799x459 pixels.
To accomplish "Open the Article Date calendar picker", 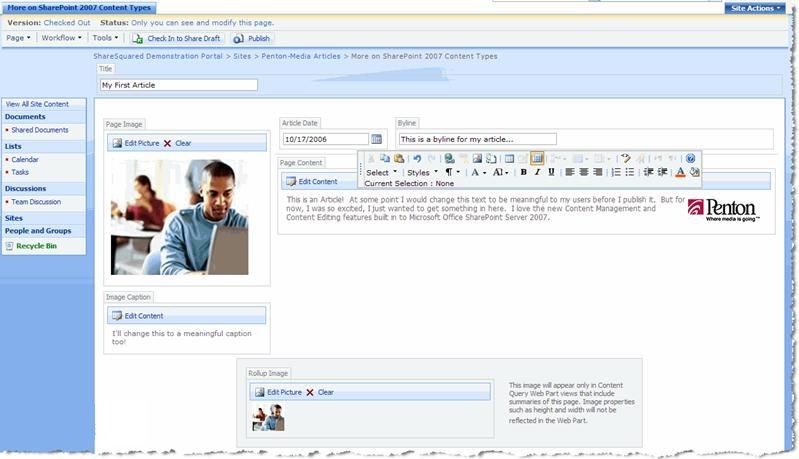I will coord(377,139).
